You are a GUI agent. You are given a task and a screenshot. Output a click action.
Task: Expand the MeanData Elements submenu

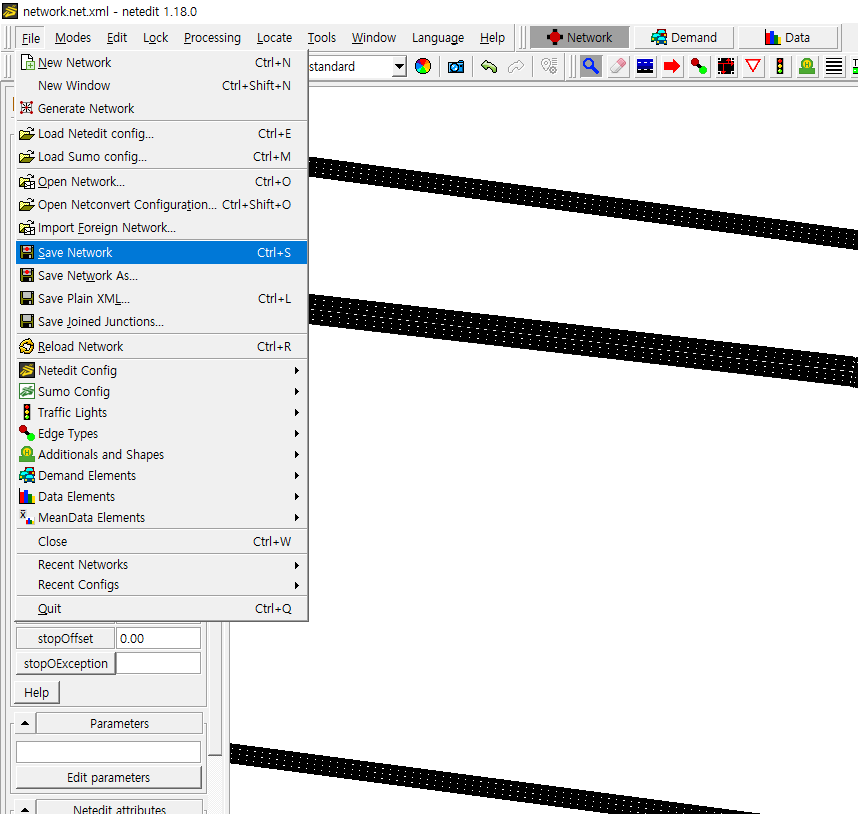pos(162,518)
